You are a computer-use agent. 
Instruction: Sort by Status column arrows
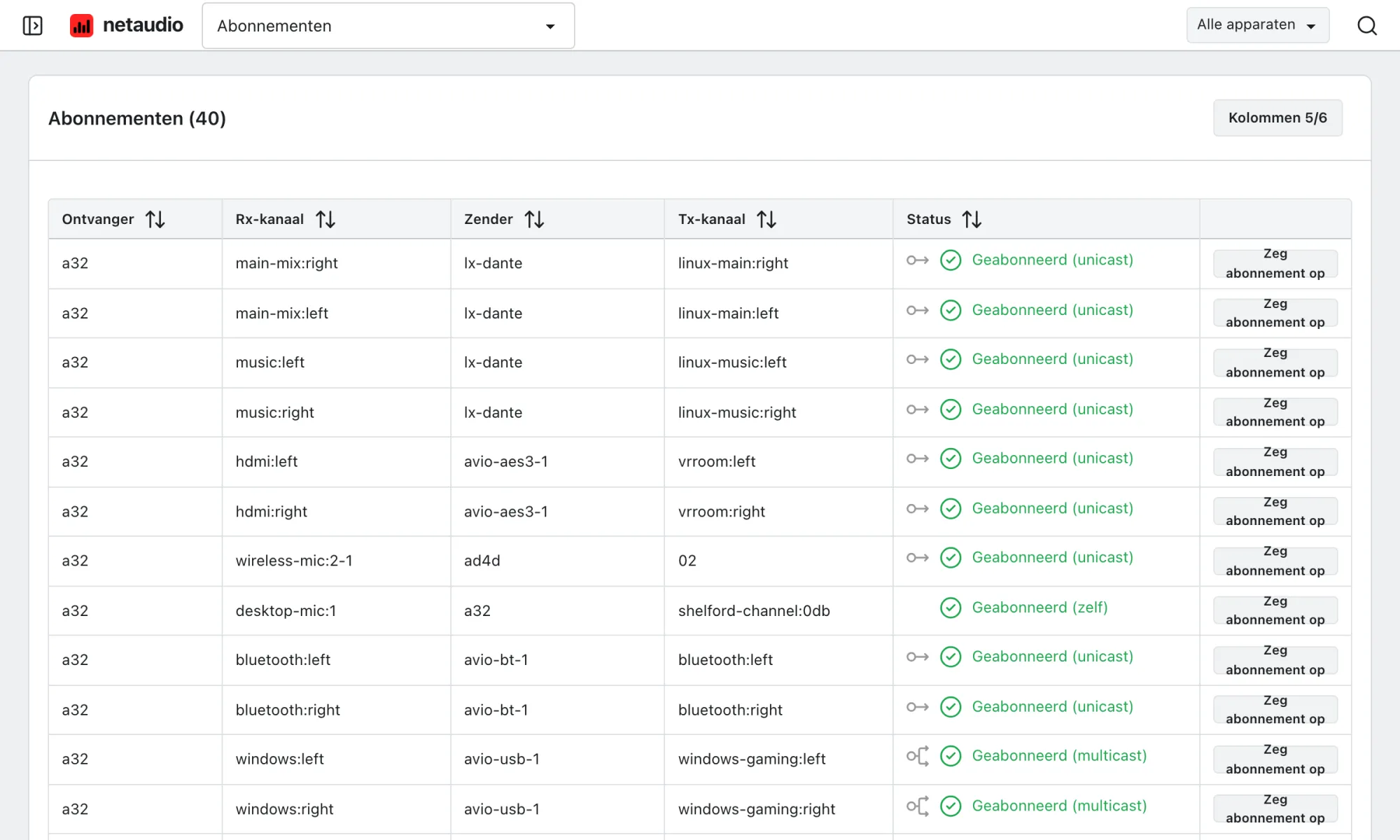(972, 220)
